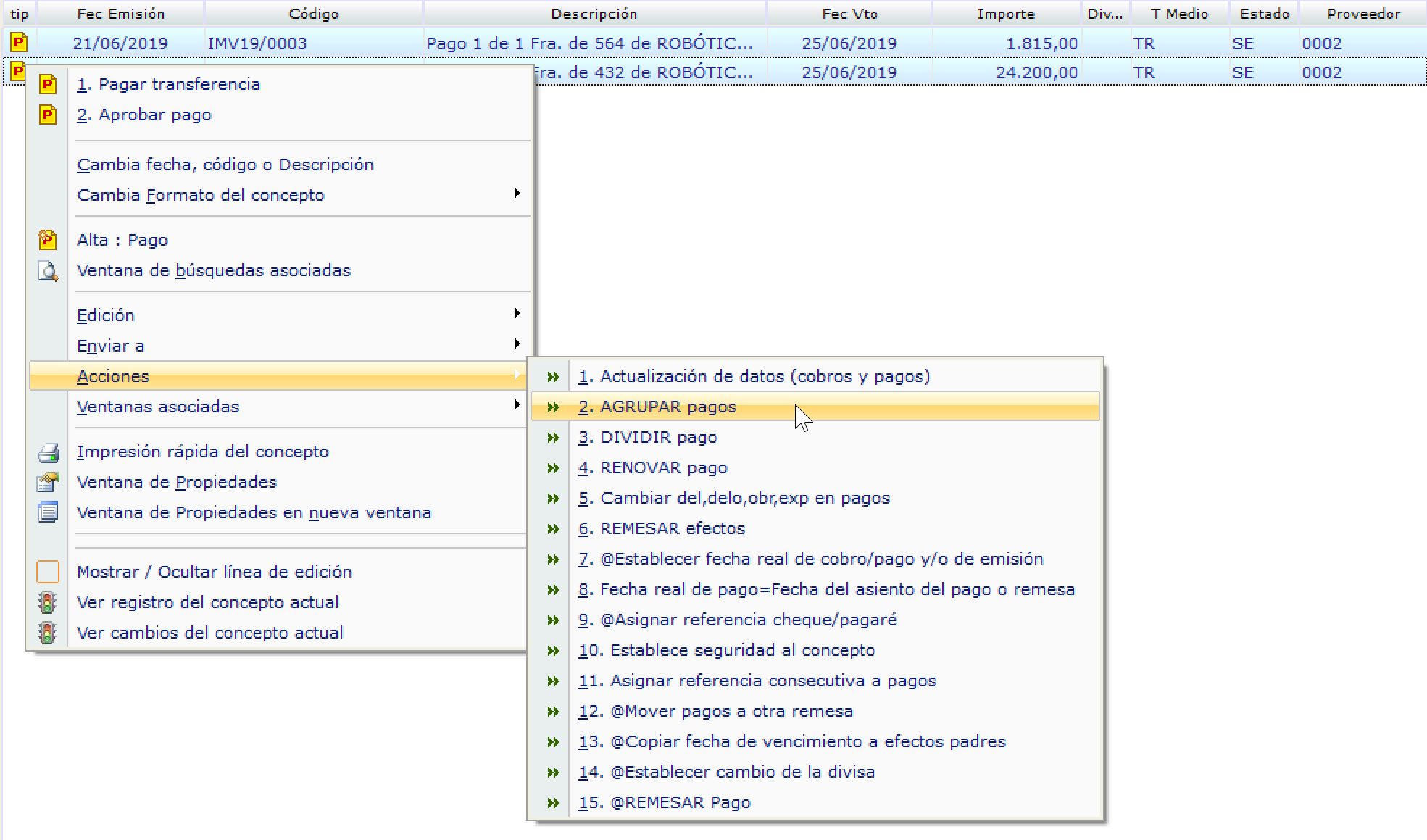Sort by the Descripción column header
The height and width of the screenshot is (840, 1427).
(x=594, y=14)
